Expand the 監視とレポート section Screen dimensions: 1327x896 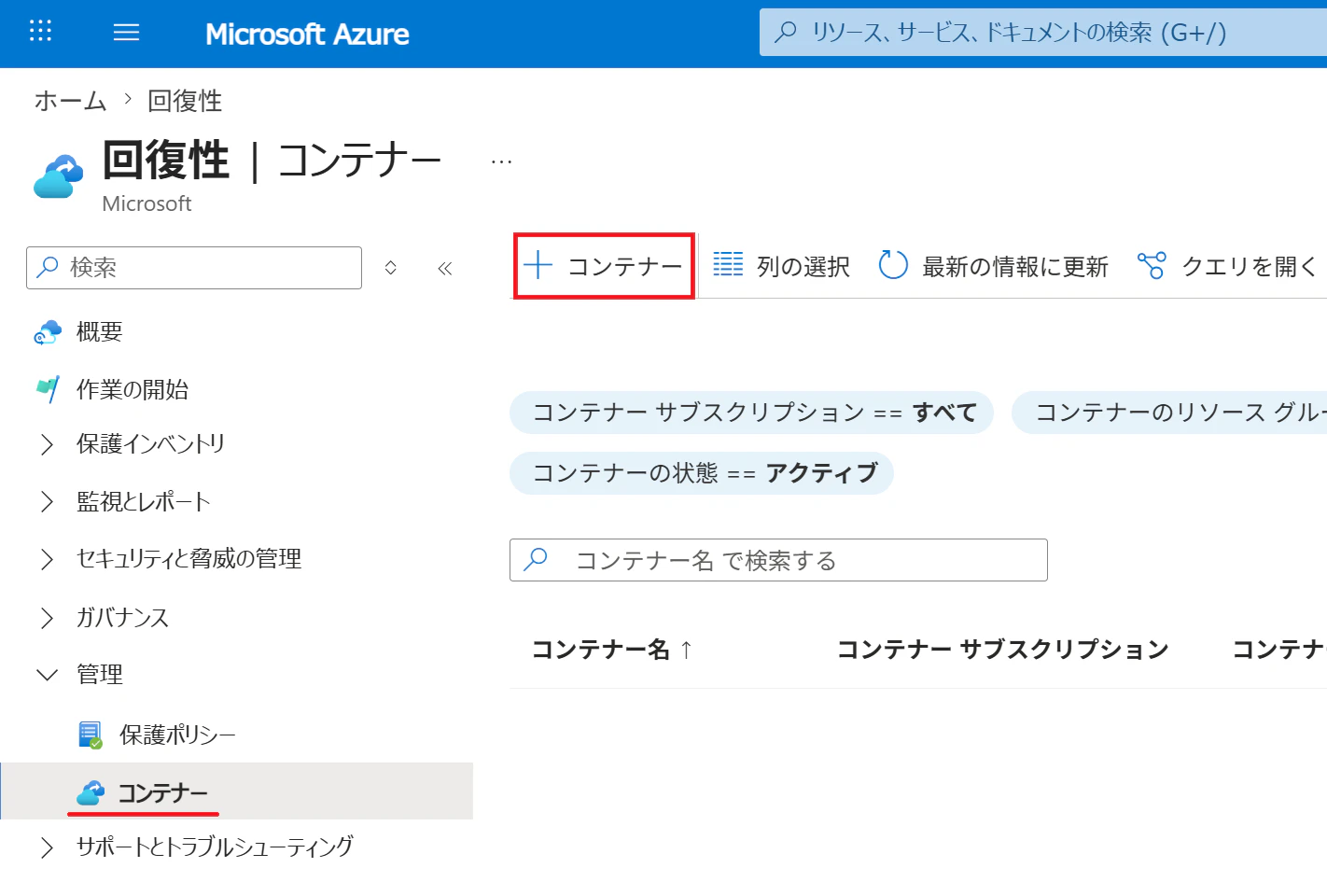click(47, 502)
